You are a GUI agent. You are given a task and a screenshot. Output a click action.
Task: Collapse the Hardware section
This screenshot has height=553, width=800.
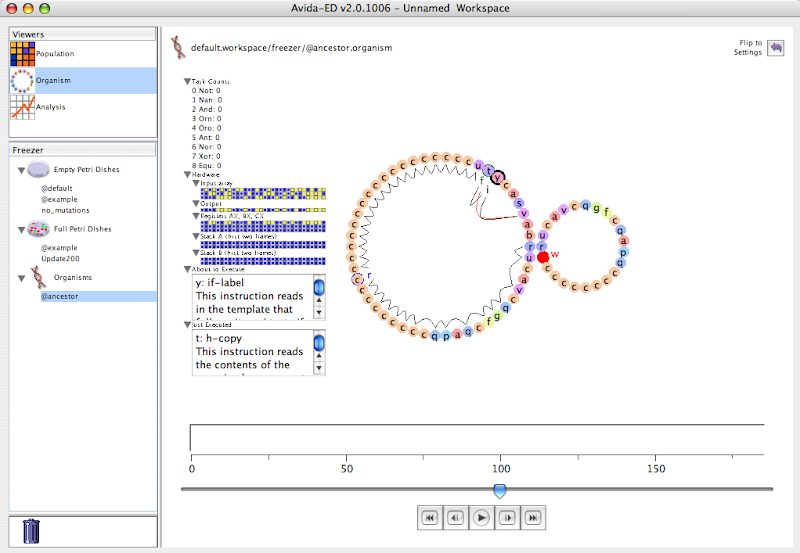click(x=187, y=174)
